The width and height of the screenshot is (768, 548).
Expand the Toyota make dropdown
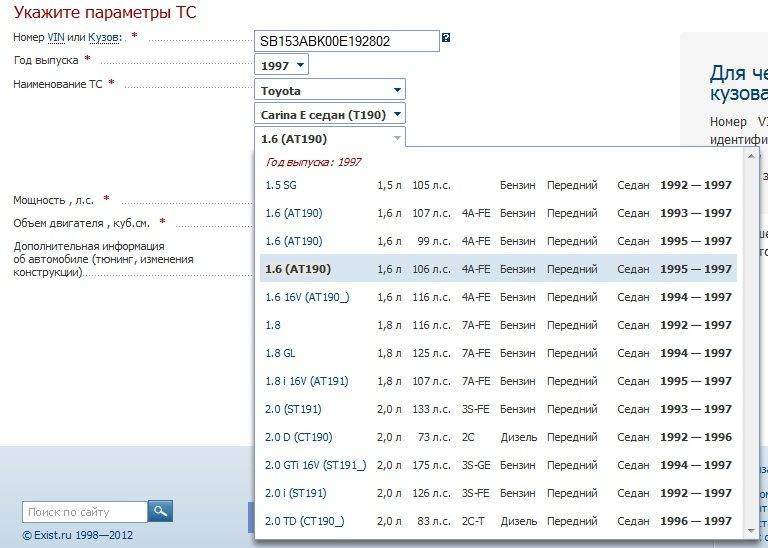(x=330, y=91)
